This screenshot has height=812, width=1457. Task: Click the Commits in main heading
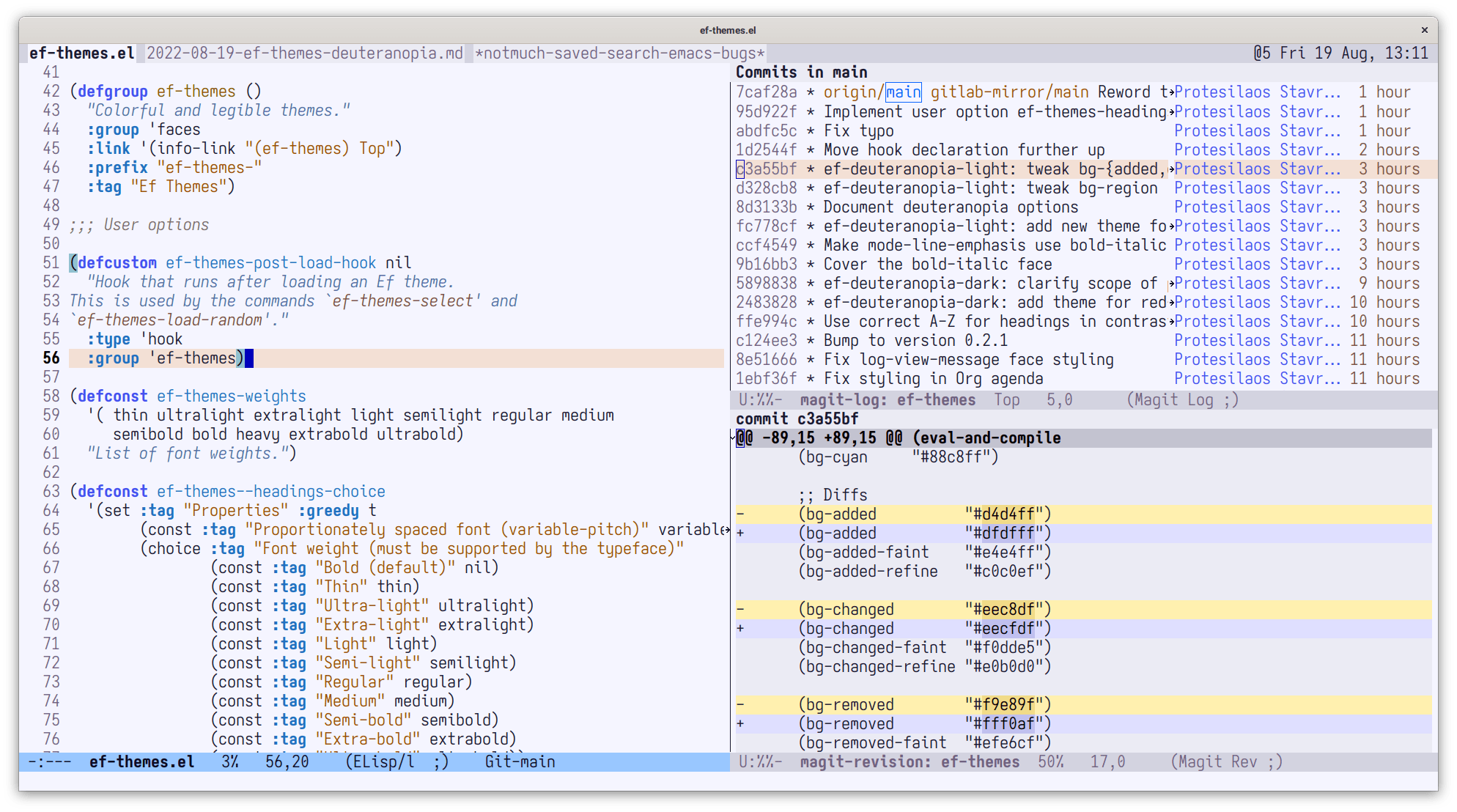point(801,72)
